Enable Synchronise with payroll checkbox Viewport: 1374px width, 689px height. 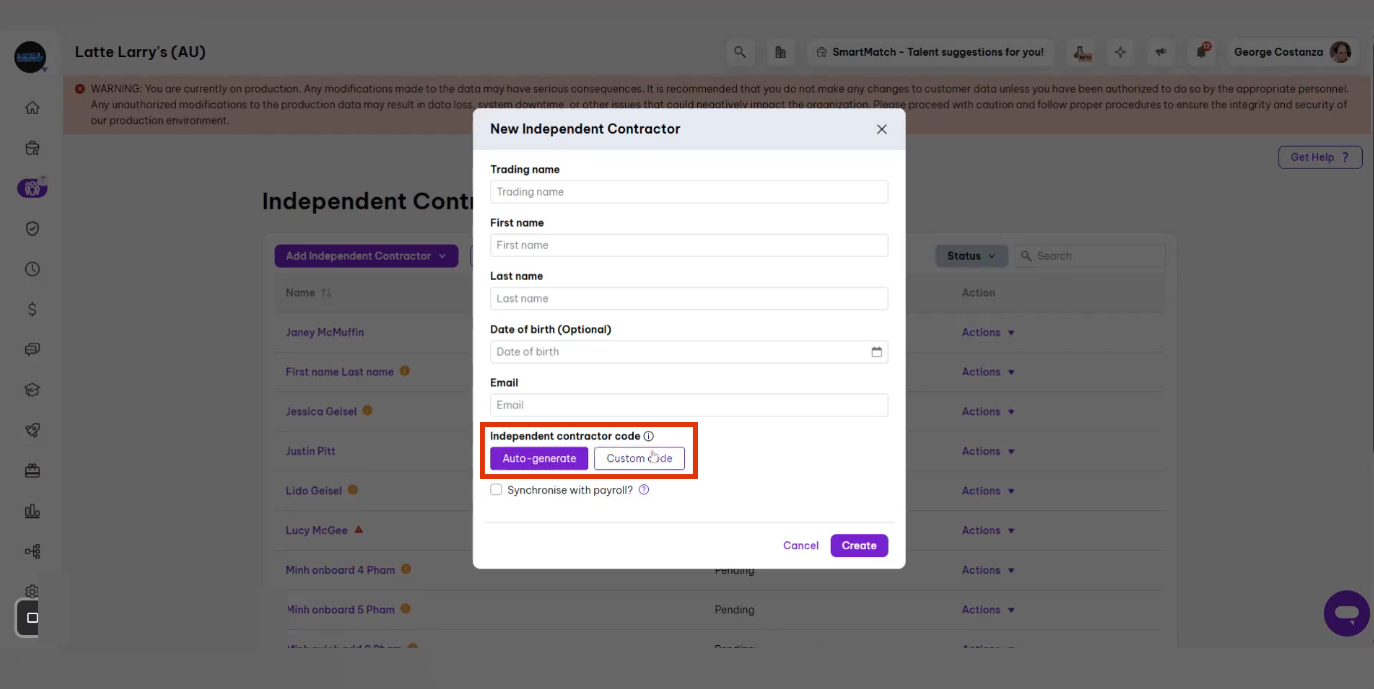(496, 490)
